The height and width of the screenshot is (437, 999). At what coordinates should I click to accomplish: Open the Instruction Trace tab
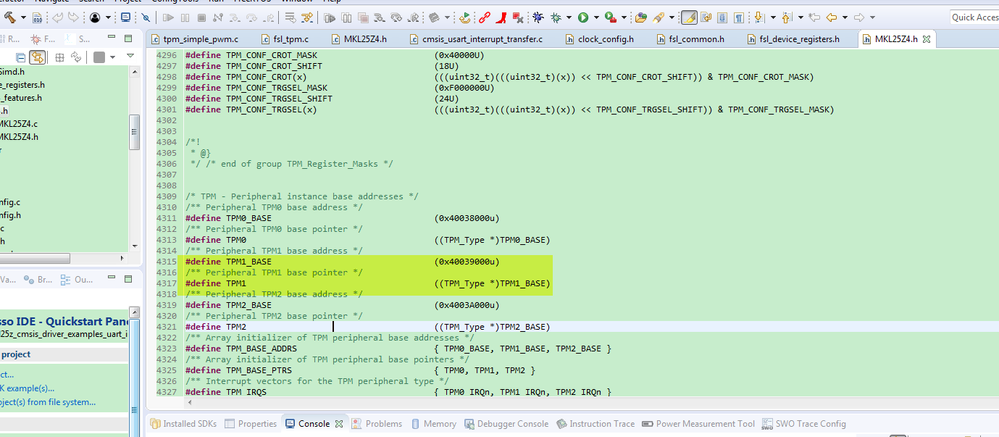(x=595, y=424)
